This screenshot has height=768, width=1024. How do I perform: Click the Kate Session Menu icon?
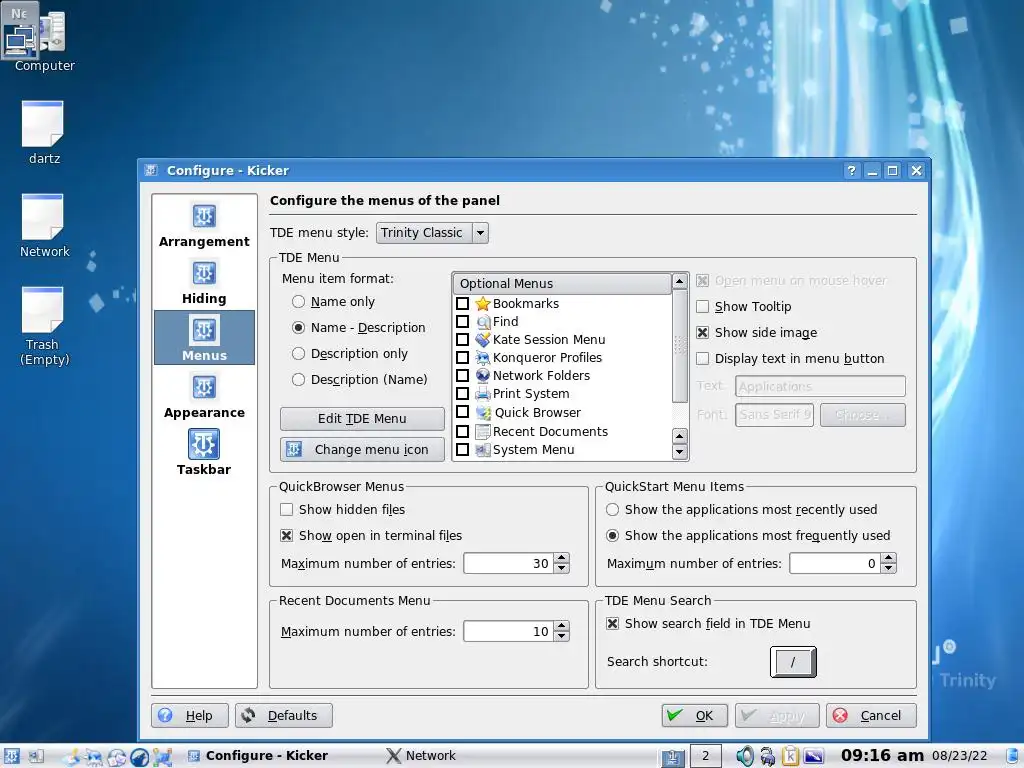click(483, 340)
